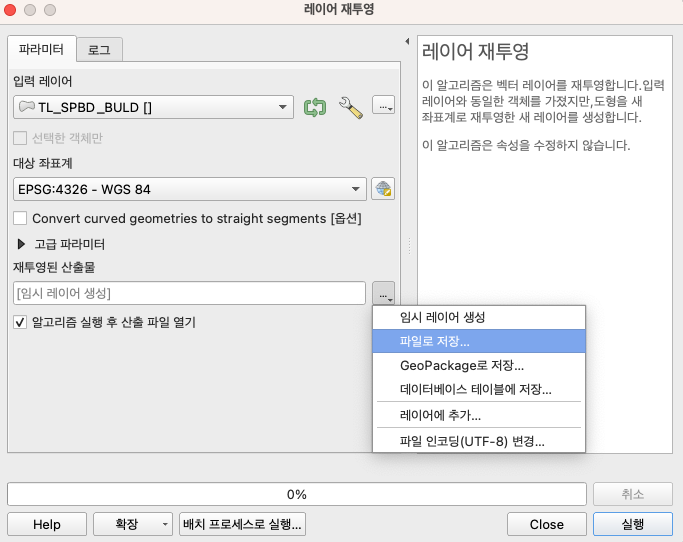The width and height of the screenshot is (683, 542).
Task: Click the 배치 프로세스로 실행... button
Action: pos(242,524)
